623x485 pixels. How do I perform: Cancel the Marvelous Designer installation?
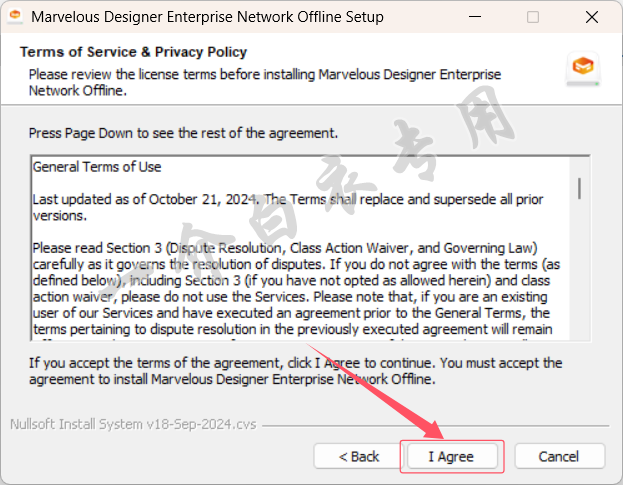click(559, 456)
